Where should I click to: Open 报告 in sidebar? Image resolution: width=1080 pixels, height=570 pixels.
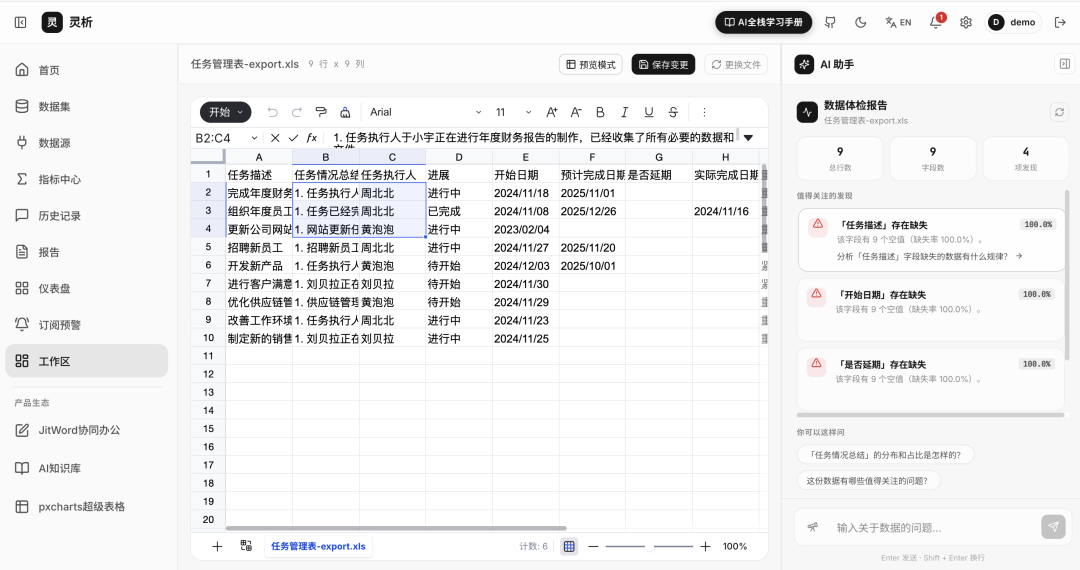click(x=86, y=253)
